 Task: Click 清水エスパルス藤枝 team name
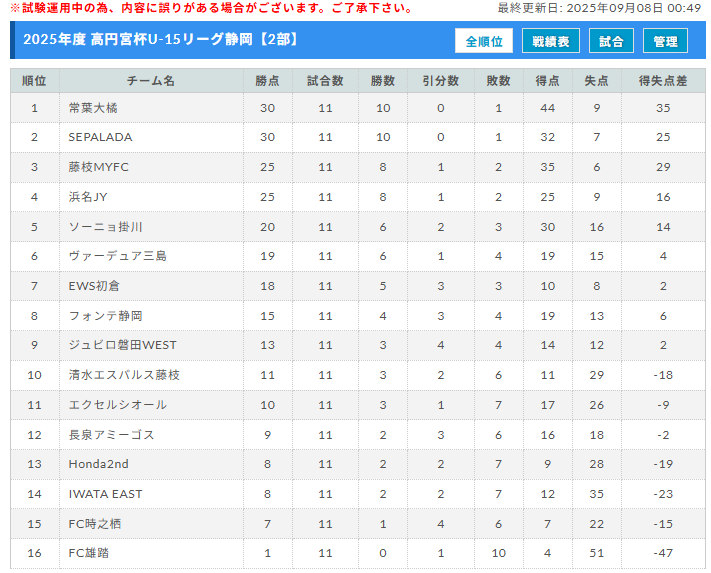(124, 375)
